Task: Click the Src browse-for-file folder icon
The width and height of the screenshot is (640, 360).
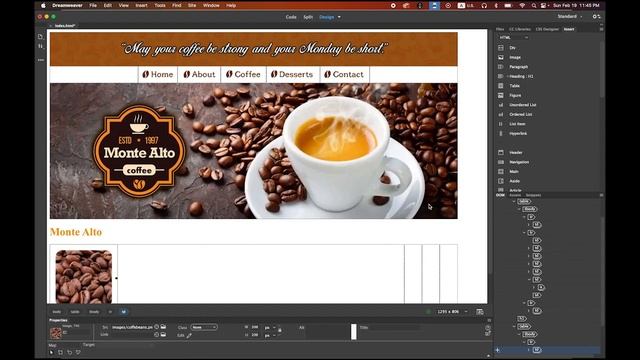Action: coord(163,327)
